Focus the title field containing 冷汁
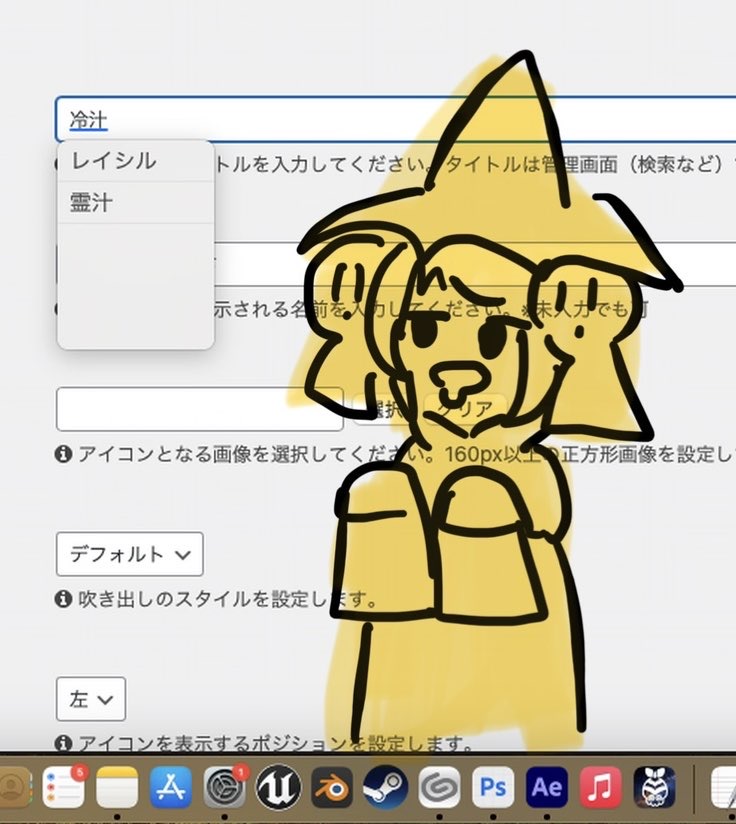736x824 pixels. click(x=300, y=120)
